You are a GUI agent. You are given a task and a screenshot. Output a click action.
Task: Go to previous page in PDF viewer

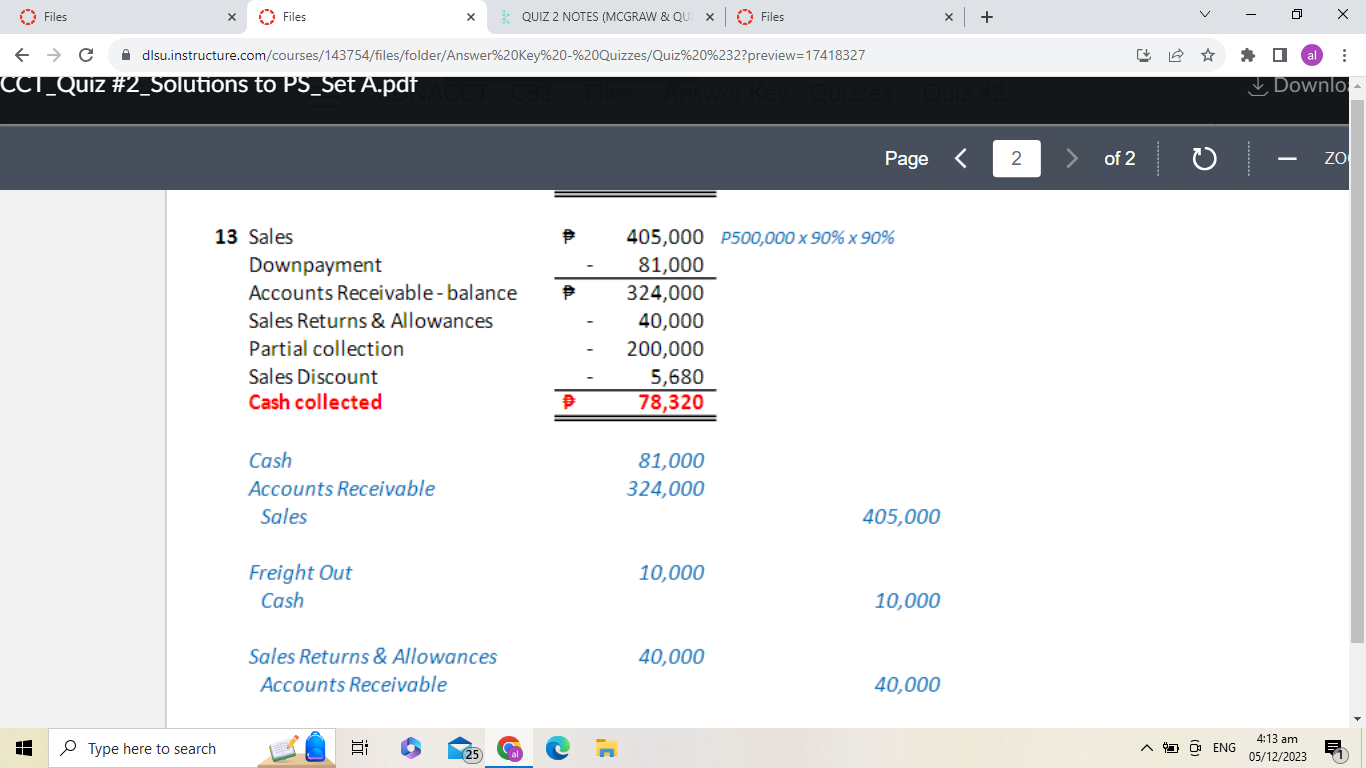pos(961,159)
